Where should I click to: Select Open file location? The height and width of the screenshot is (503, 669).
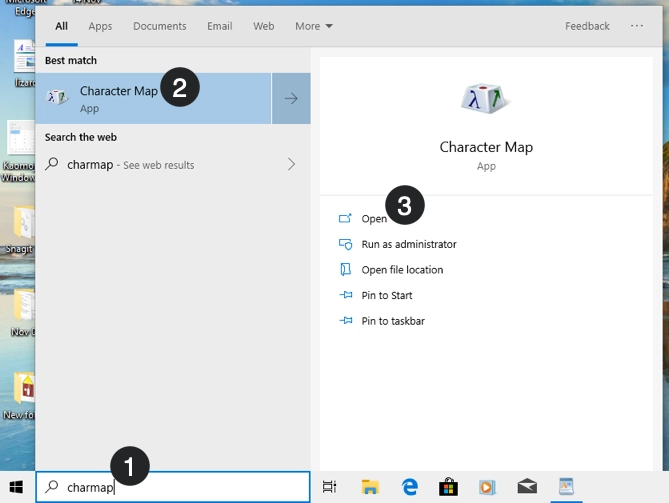click(x=402, y=270)
